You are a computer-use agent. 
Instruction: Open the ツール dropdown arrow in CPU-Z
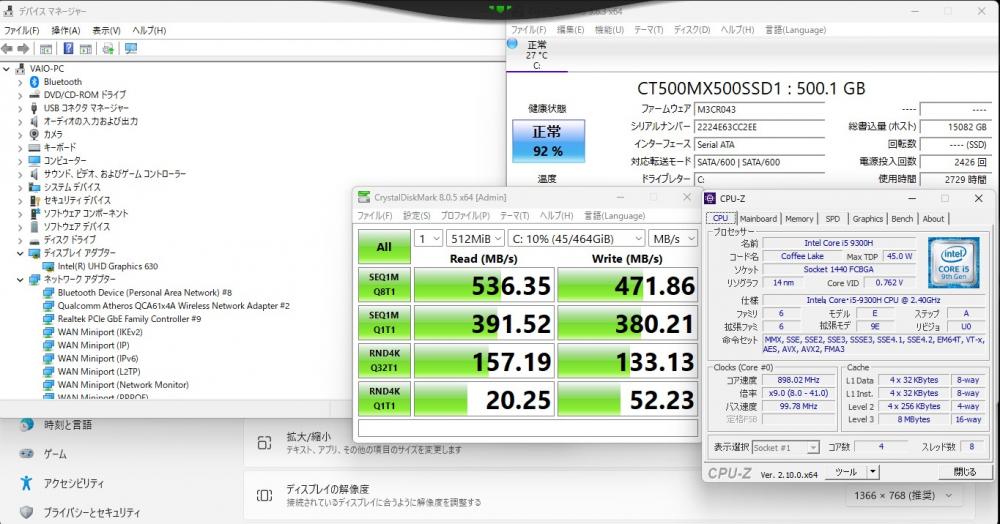pos(873,472)
